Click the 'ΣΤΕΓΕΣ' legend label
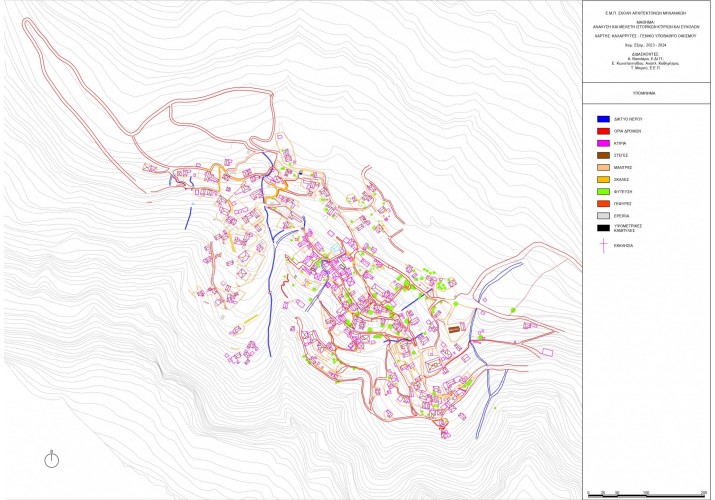This screenshot has height=500, width=715. (x=621, y=155)
